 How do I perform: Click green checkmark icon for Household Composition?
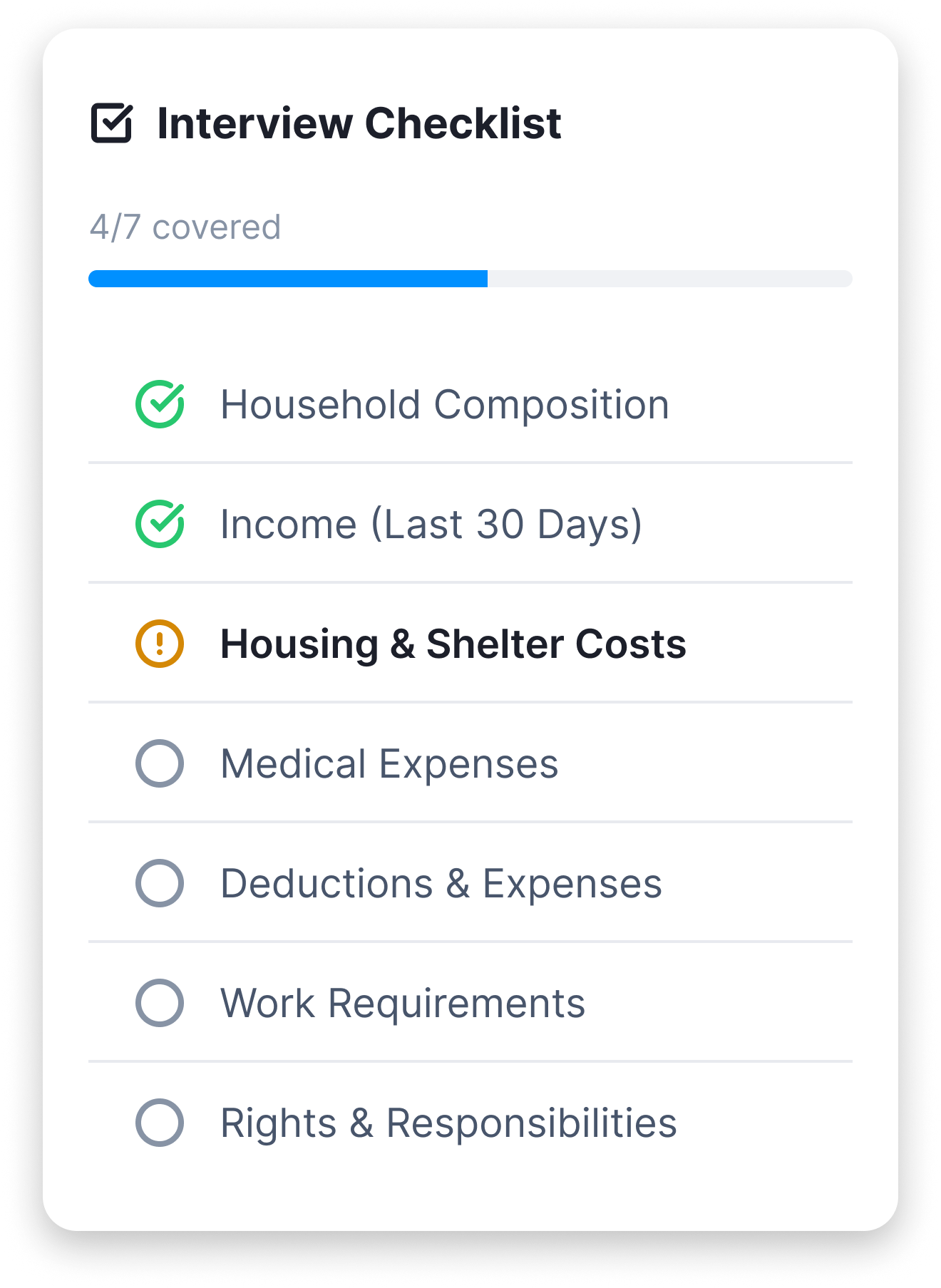(160, 404)
